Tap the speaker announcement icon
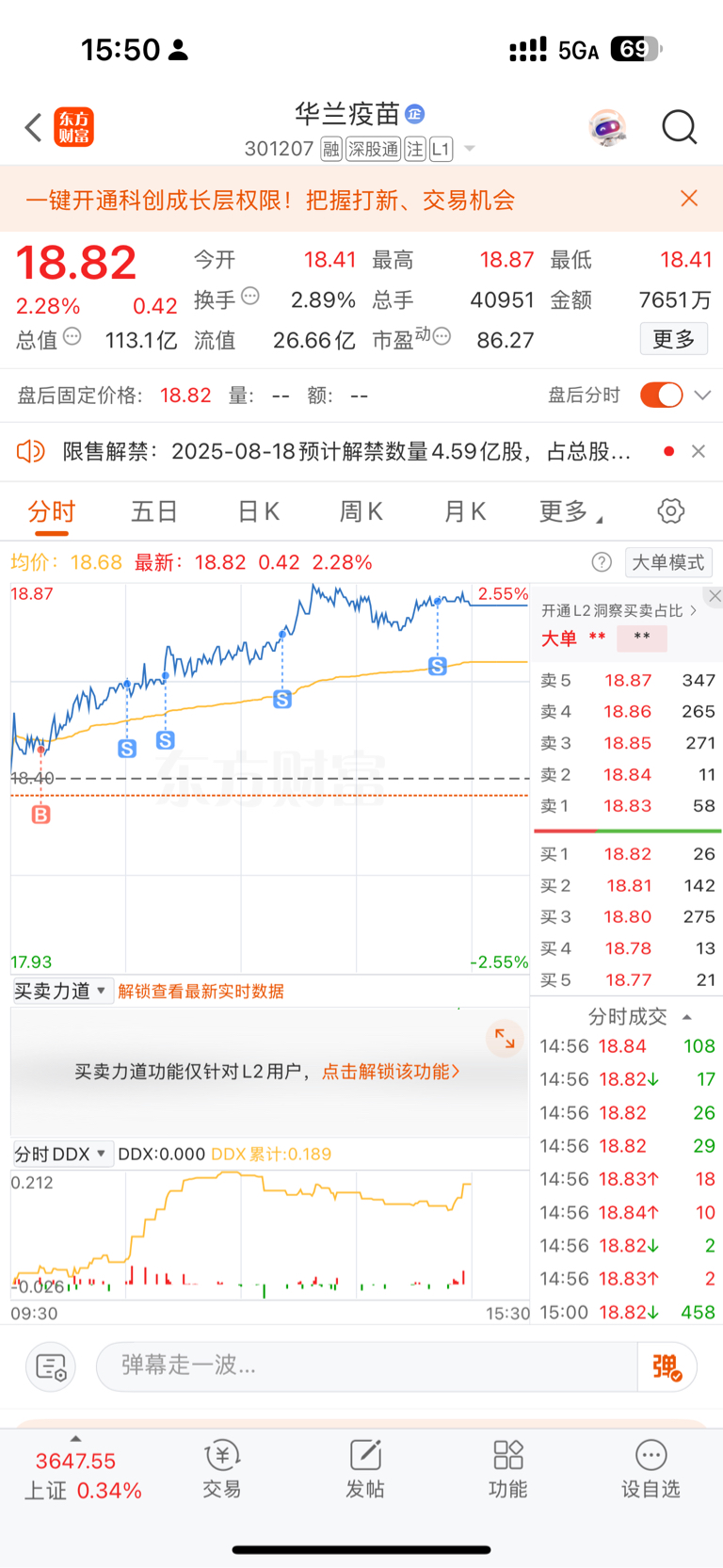 coord(31,451)
